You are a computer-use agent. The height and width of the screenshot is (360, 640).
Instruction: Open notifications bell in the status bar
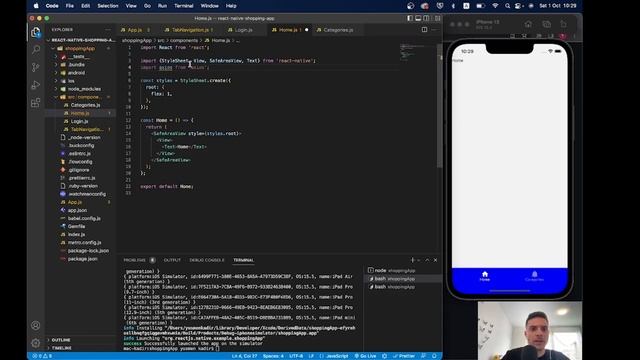tap(434, 356)
